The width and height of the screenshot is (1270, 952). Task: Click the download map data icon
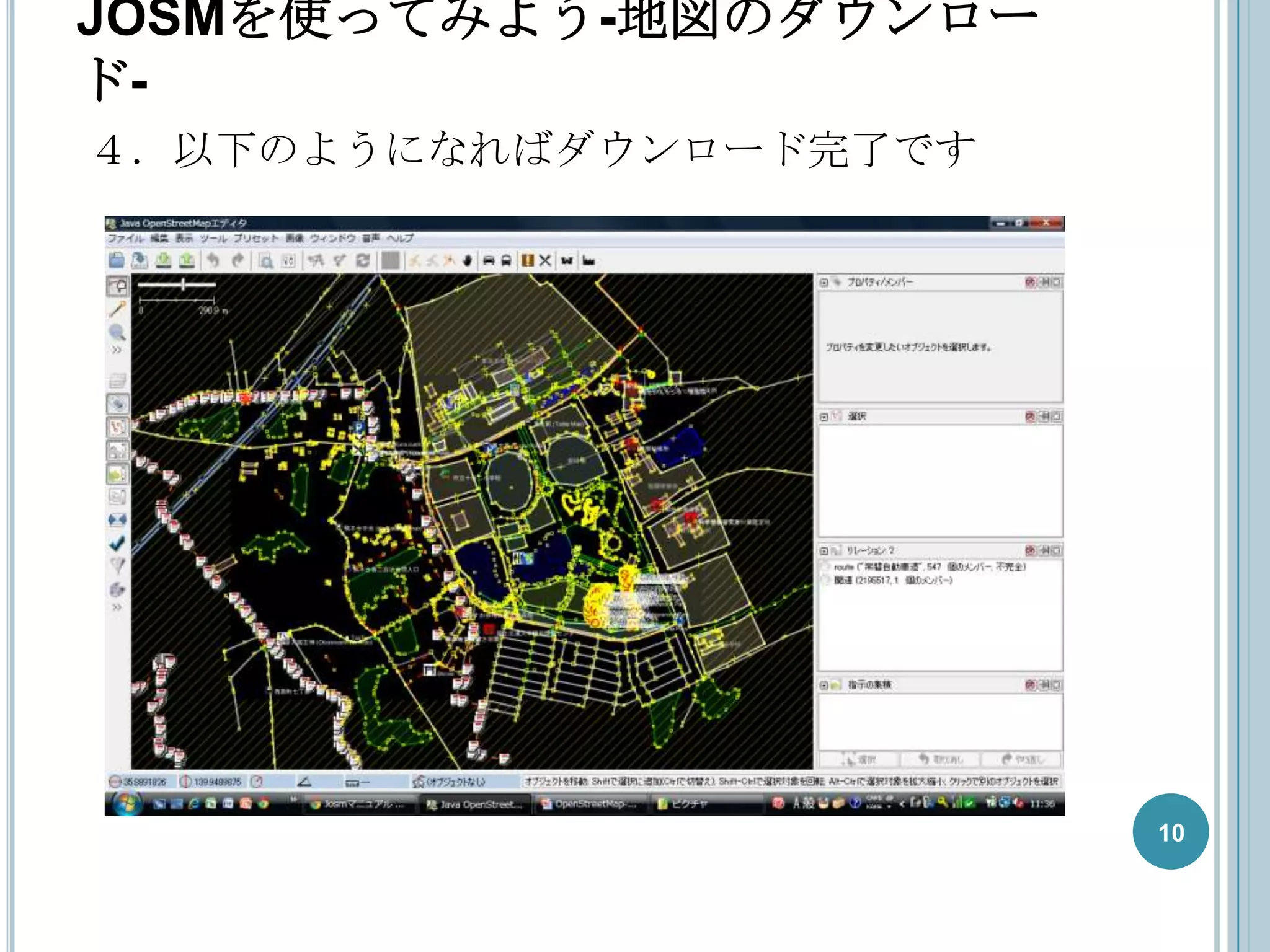coord(164,260)
